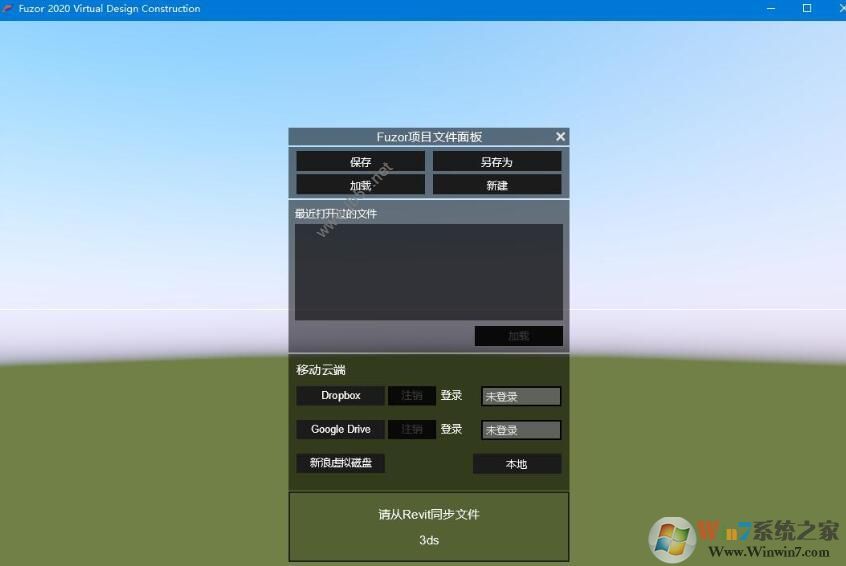Click the 请从Revit同步文件 text
The height and width of the screenshot is (566, 846).
[429, 514]
